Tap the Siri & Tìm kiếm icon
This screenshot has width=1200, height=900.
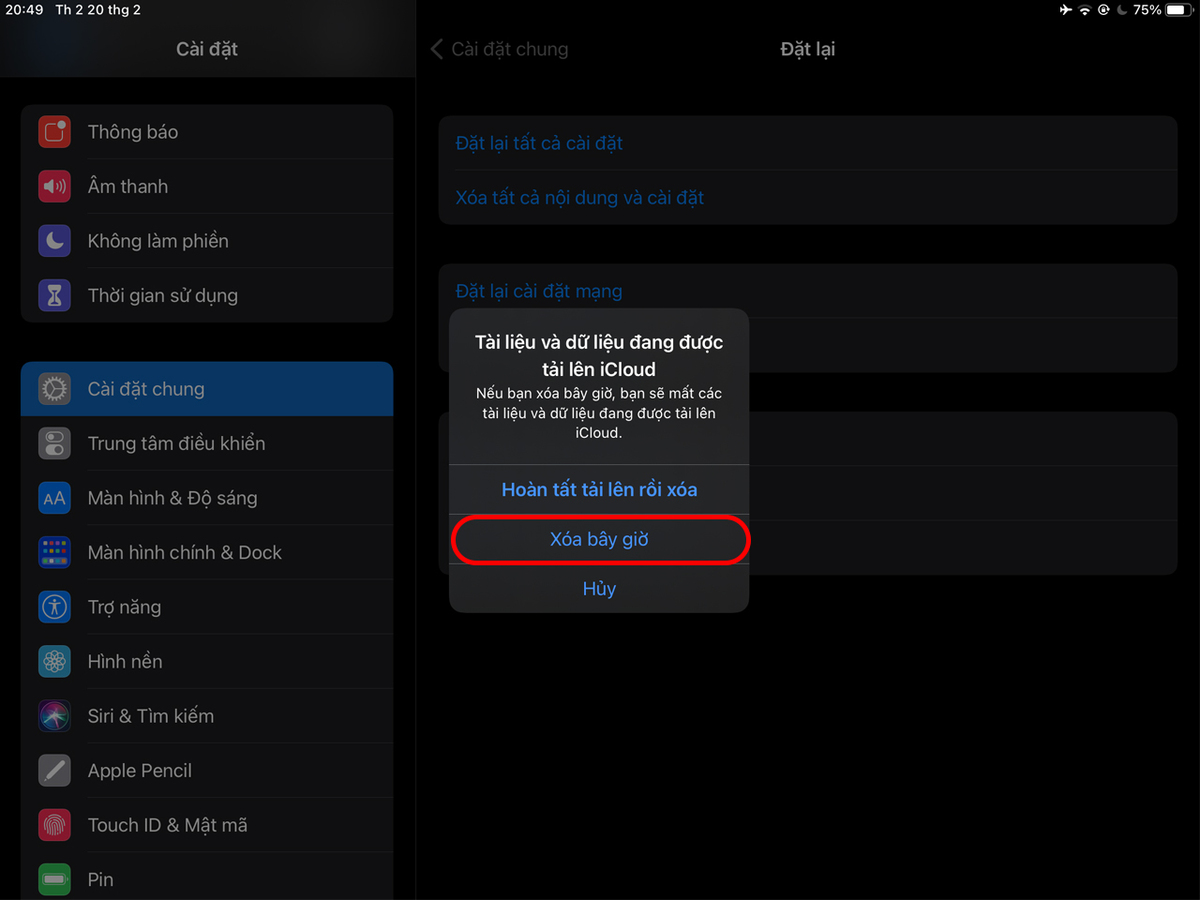[54, 716]
